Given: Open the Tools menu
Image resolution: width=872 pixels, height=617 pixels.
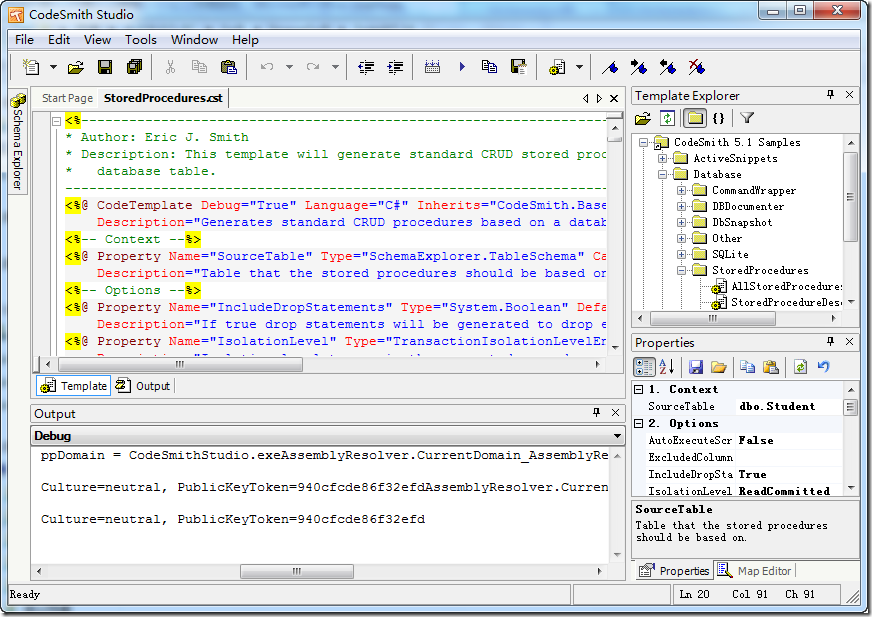Looking at the screenshot, I should coord(140,40).
